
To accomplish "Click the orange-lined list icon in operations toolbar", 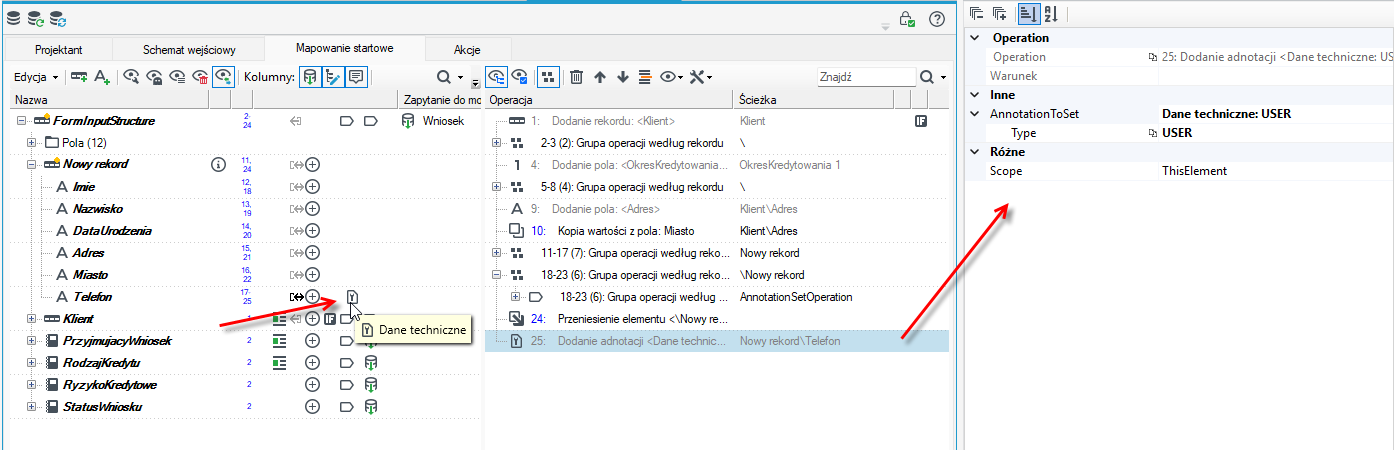I will pos(644,77).
